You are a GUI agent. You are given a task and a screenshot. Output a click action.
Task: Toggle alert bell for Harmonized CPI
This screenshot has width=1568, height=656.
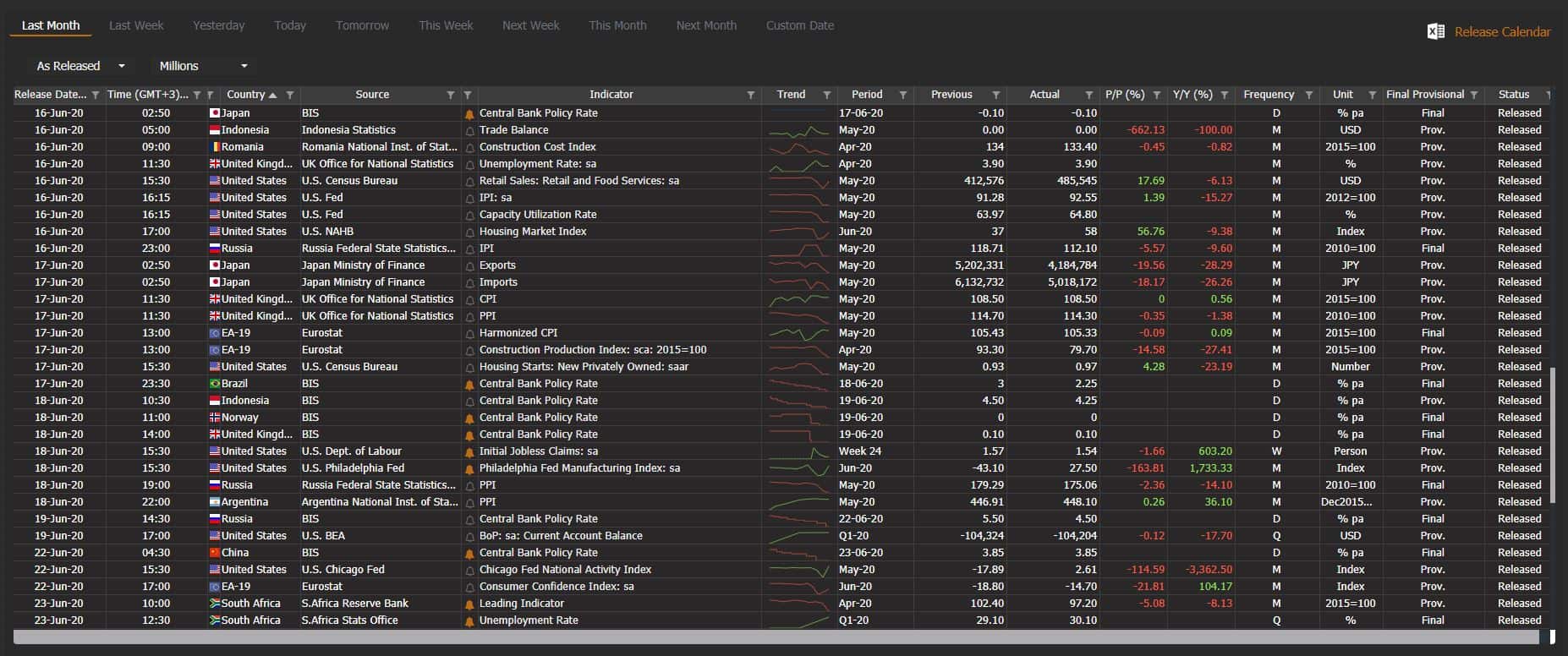point(469,333)
